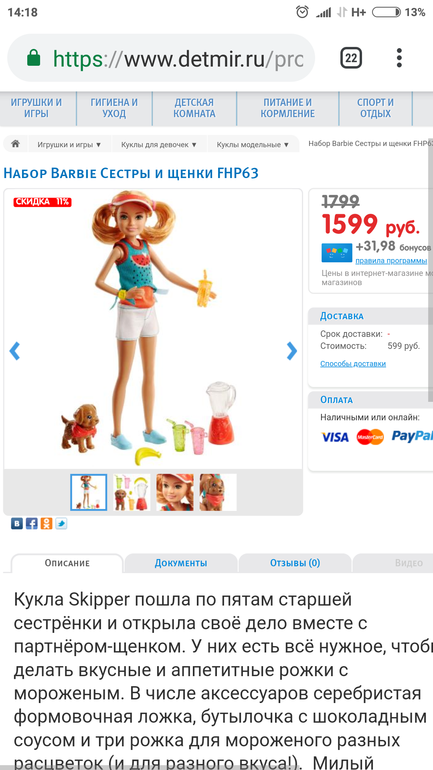Open the 'правила программы' bonus link
433x770 pixels.
(391, 261)
